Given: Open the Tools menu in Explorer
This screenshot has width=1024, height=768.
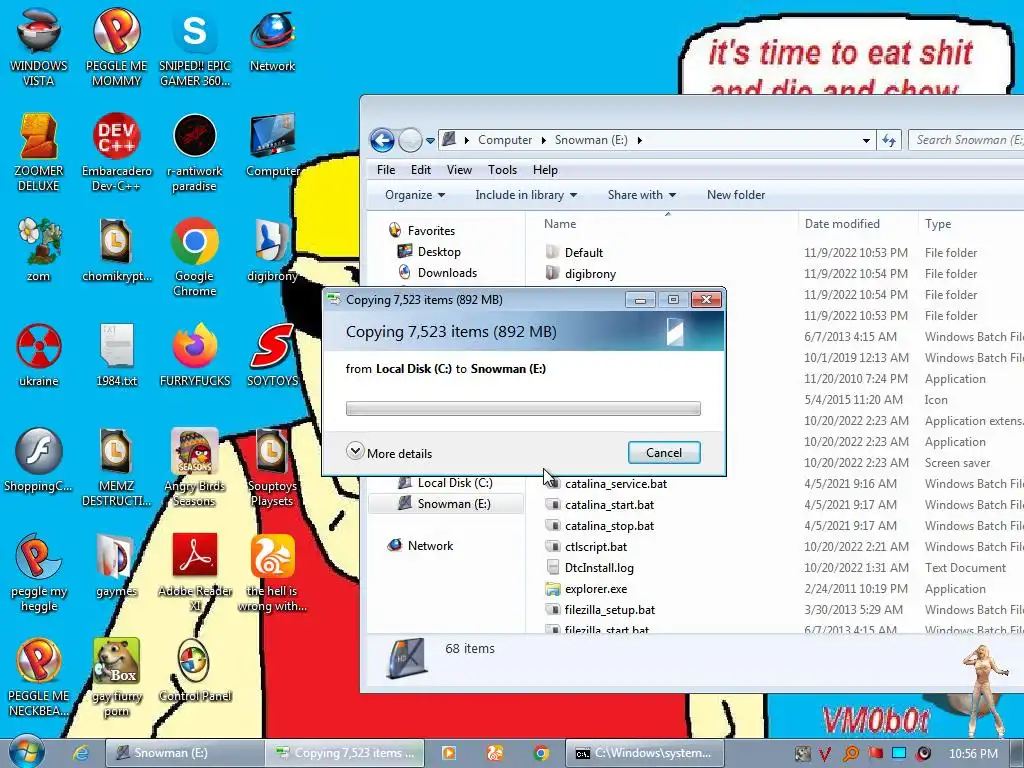Looking at the screenshot, I should [502, 170].
